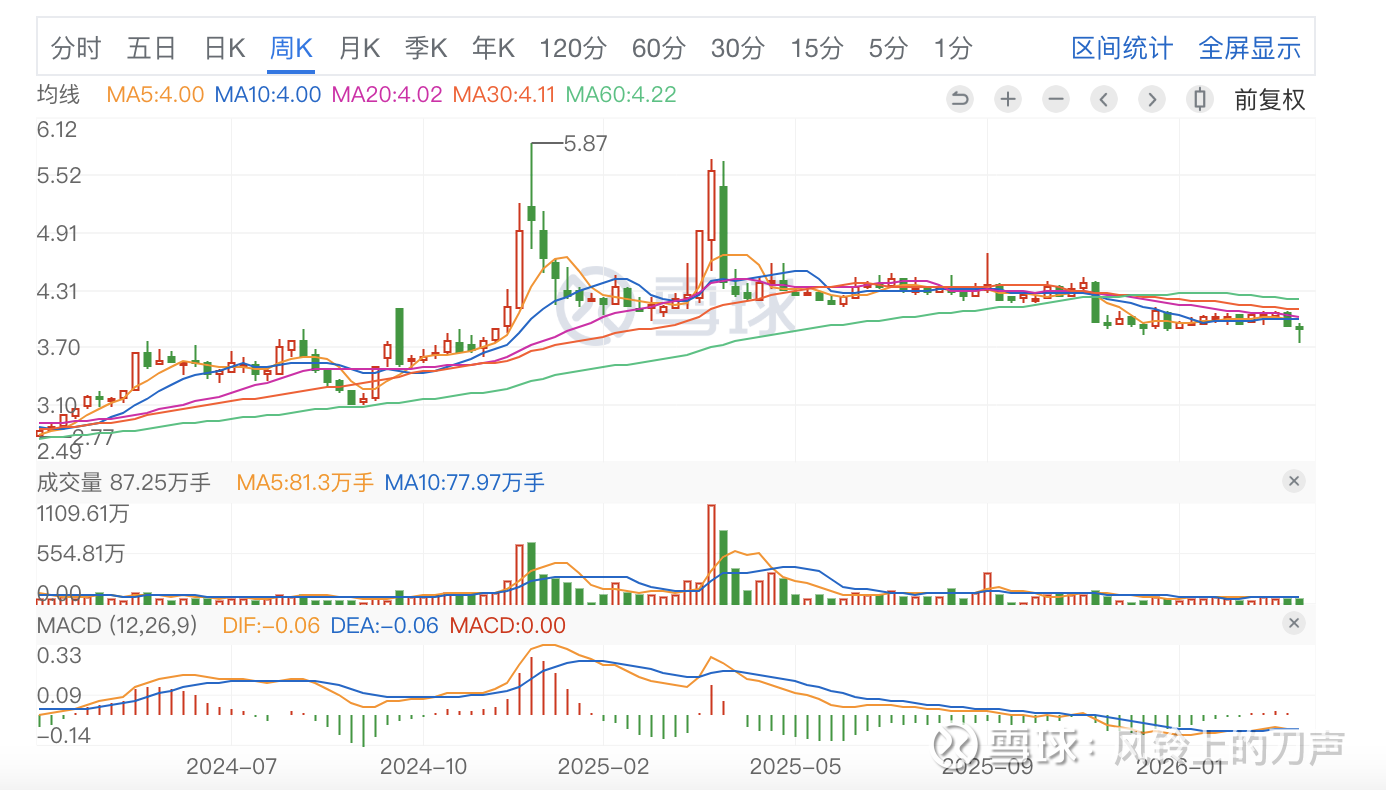Close the MACD indicator panel

pyautogui.click(x=1294, y=625)
